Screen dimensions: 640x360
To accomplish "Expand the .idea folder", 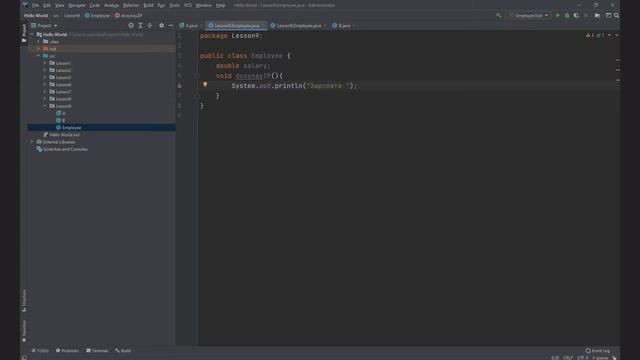I will [39, 42].
